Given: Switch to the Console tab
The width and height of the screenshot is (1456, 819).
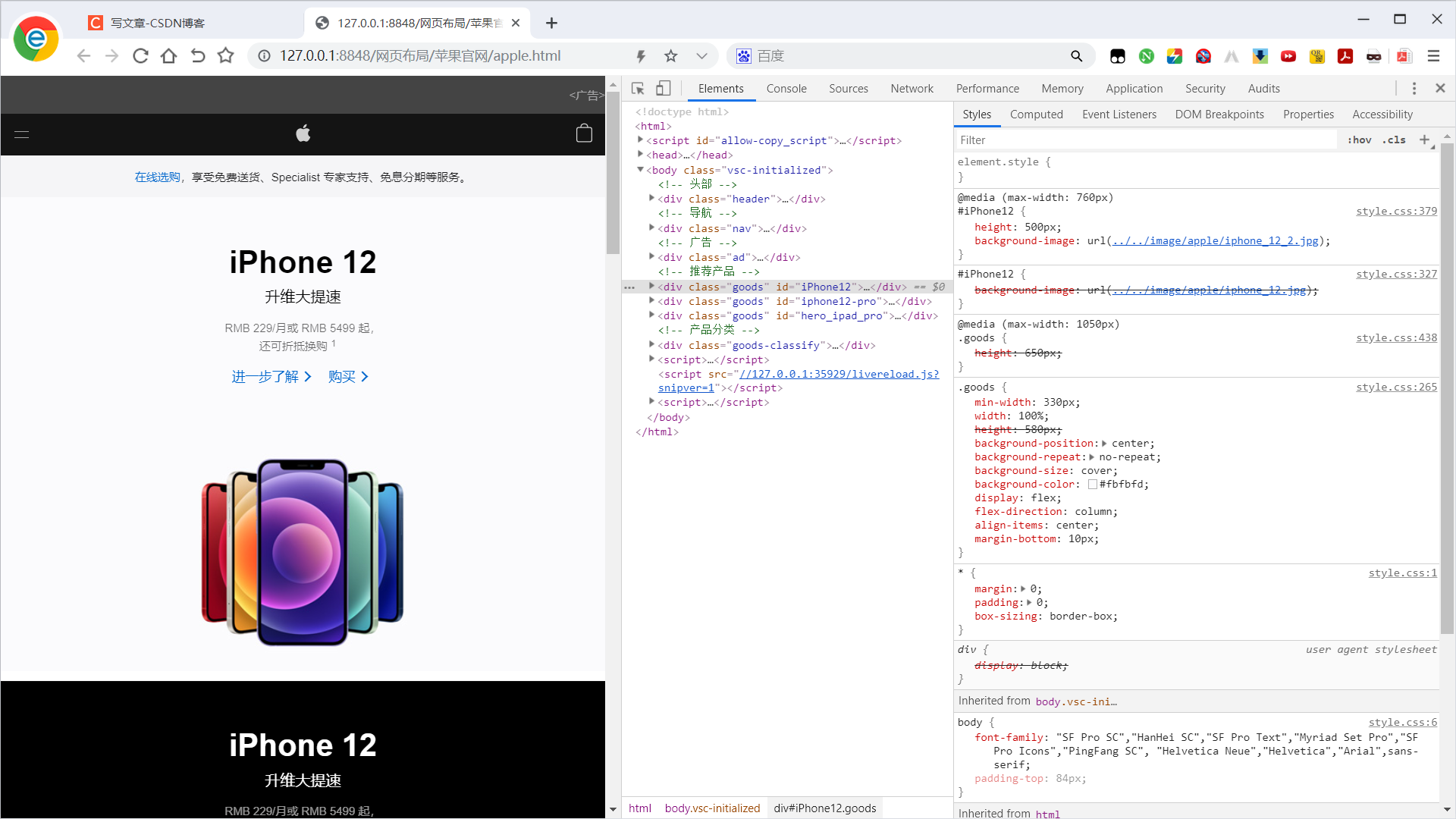Looking at the screenshot, I should [786, 89].
